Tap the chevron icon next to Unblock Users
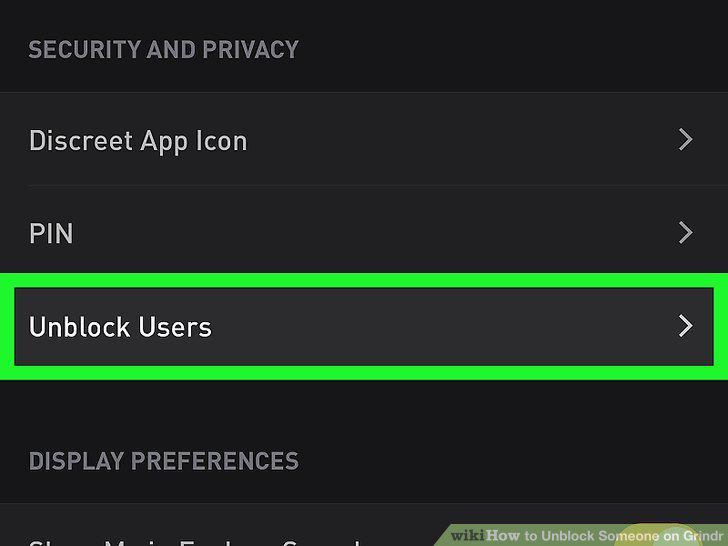 tap(685, 326)
